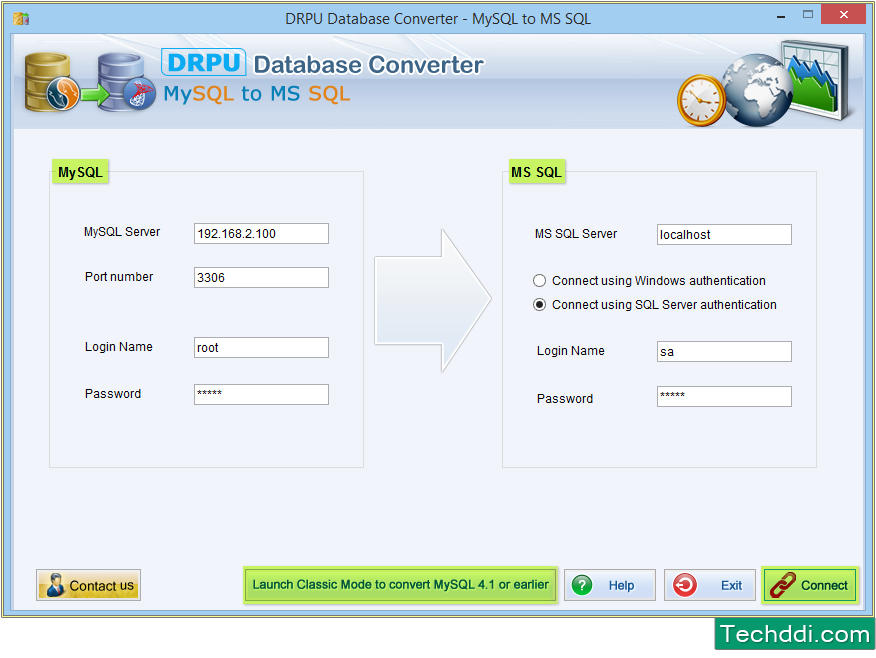The height and width of the screenshot is (658, 876).
Task: Click the MySQL to MS SQL subtitle text
Action: 257,94
